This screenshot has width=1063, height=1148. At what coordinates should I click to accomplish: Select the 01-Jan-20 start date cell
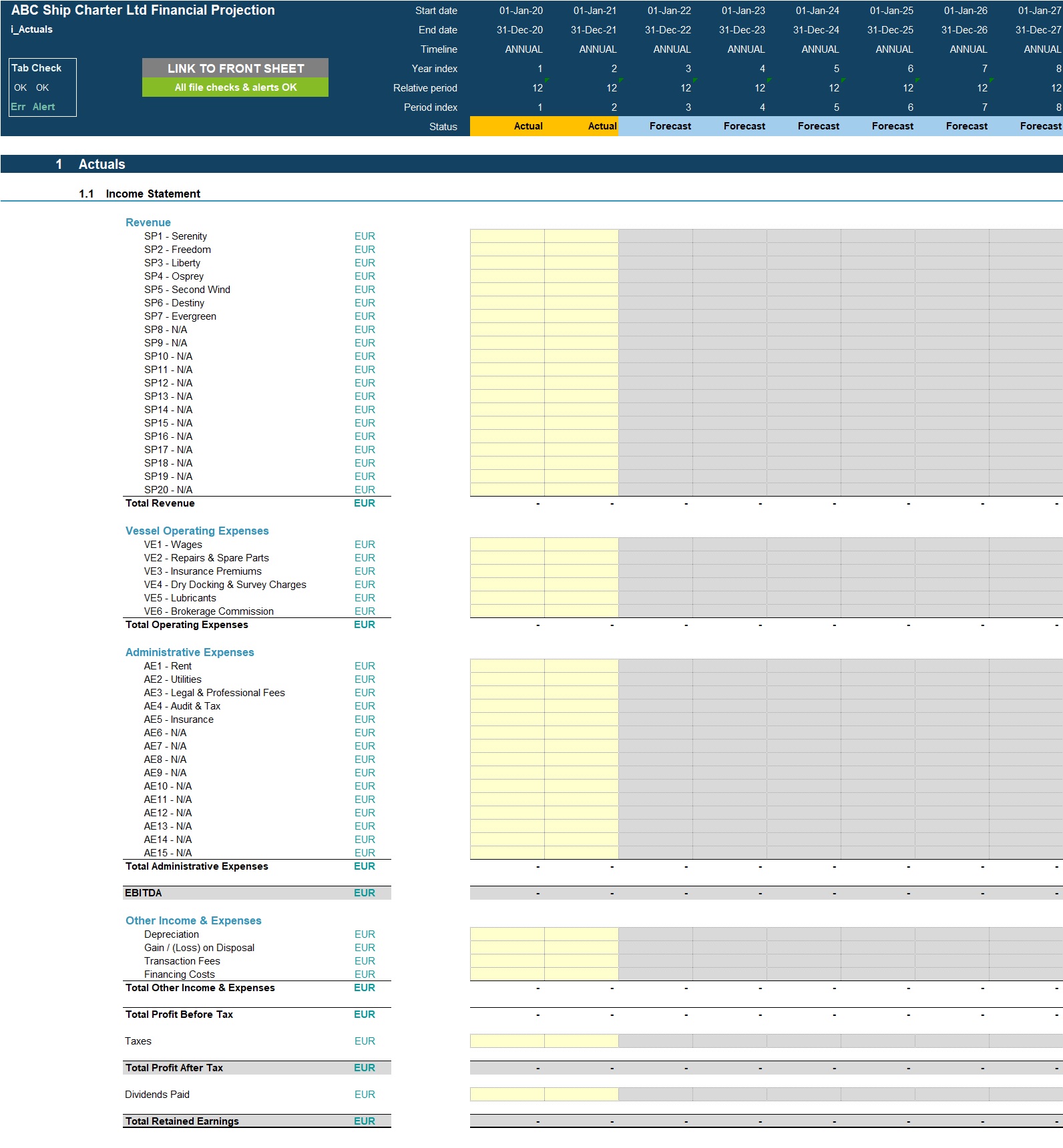521,11
